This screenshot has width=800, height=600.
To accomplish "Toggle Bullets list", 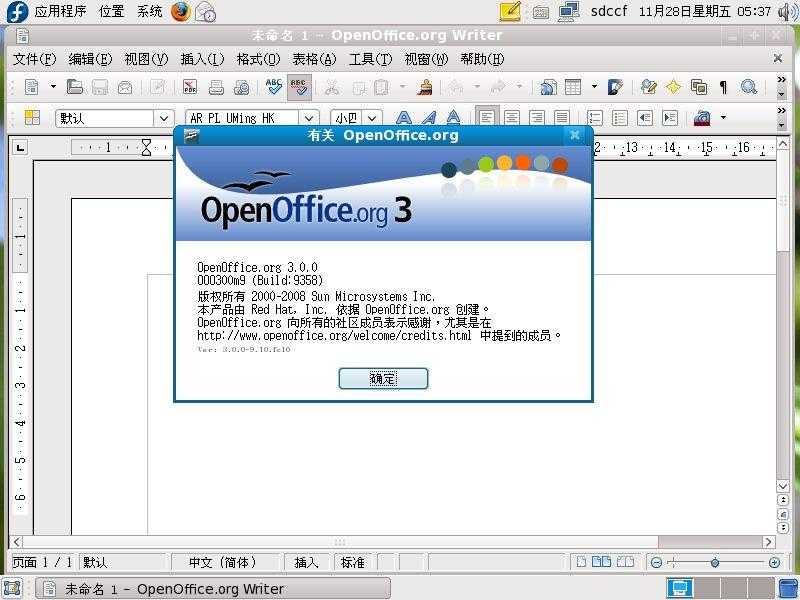I will 620,118.
